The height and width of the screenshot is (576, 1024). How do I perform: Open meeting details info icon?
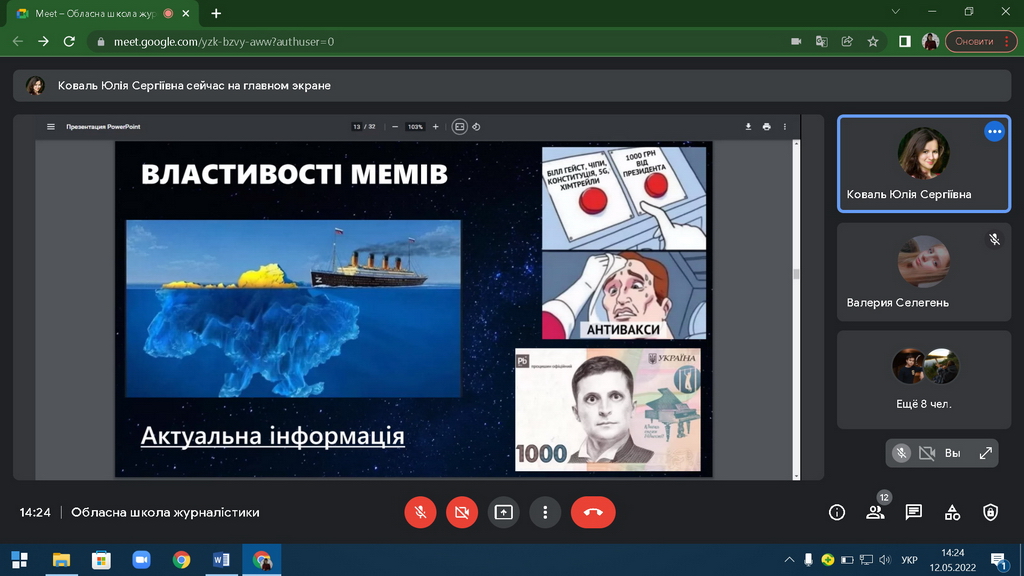pos(837,513)
